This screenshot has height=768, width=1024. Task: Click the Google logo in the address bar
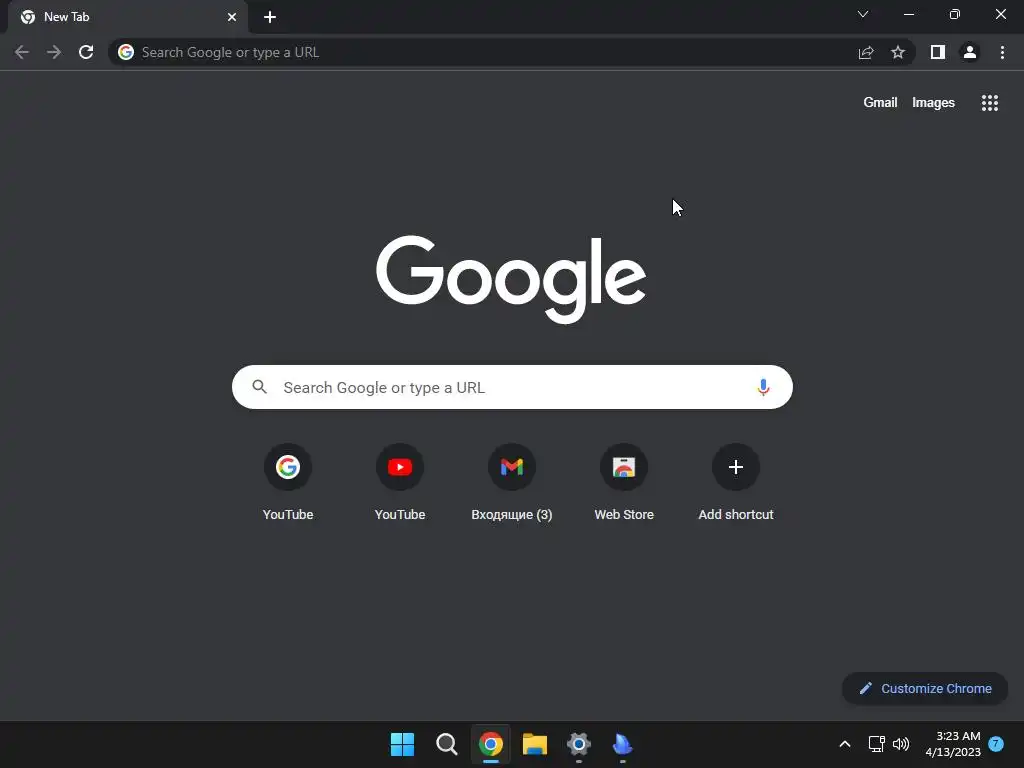click(x=126, y=52)
